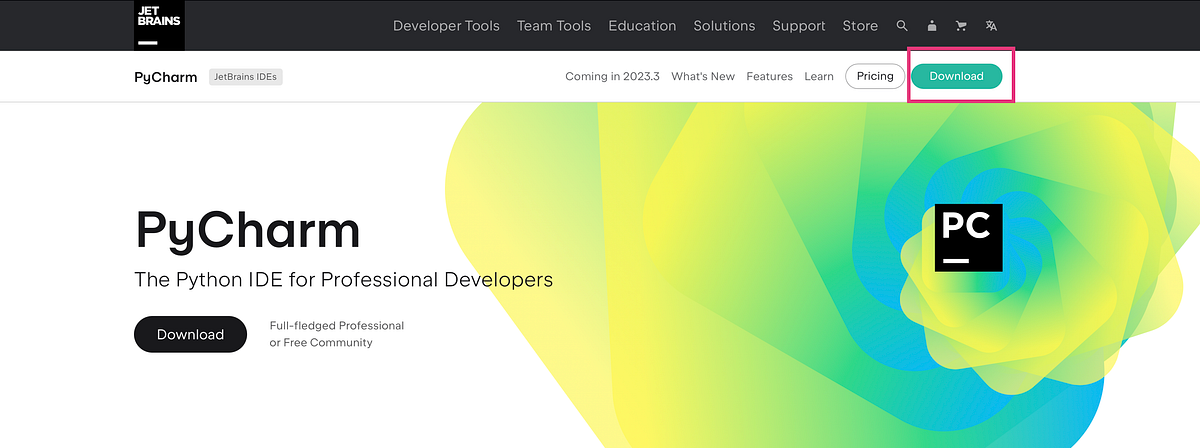Screen dimensions: 1200x448
Task: Open the account profile icon
Action: [x=932, y=26]
